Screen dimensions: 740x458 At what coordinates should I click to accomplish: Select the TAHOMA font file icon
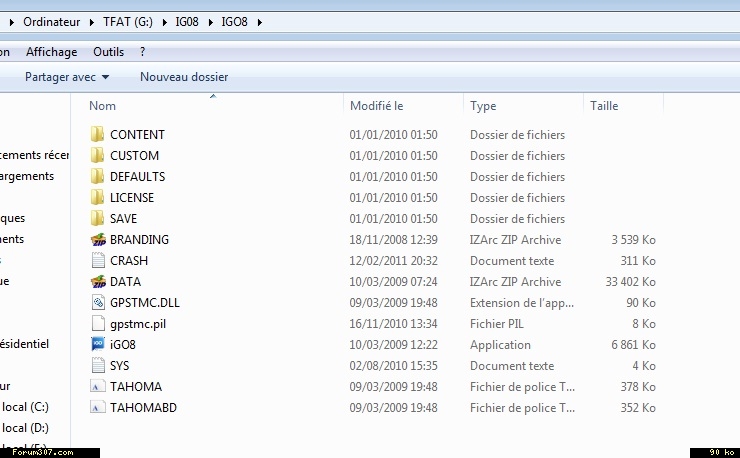pyautogui.click(x=98, y=386)
